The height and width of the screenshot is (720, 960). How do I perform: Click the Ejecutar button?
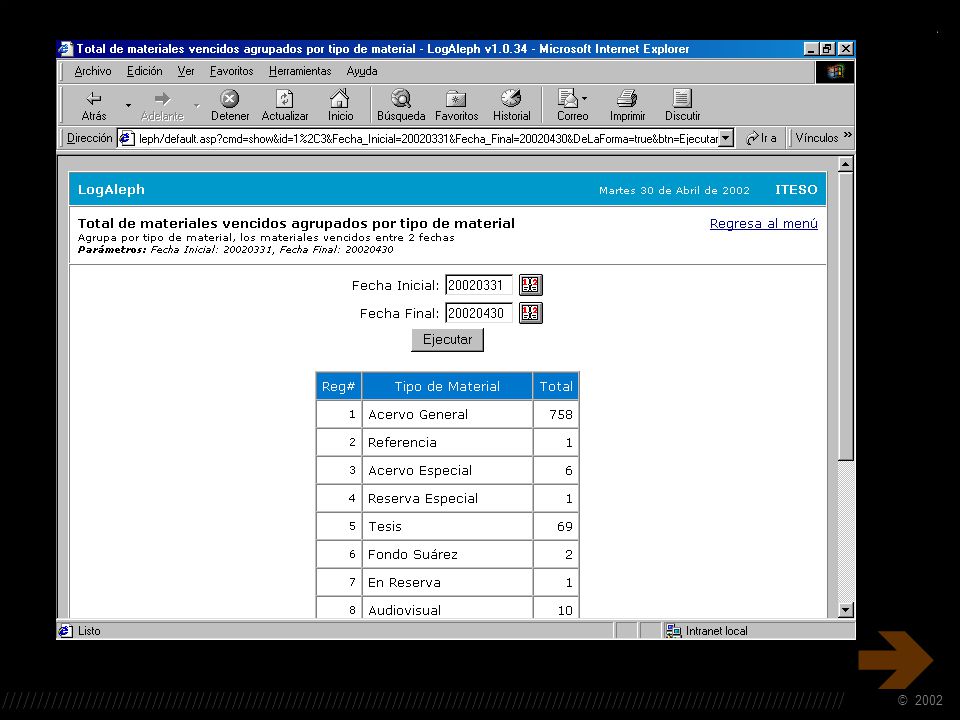(x=448, y=340)
